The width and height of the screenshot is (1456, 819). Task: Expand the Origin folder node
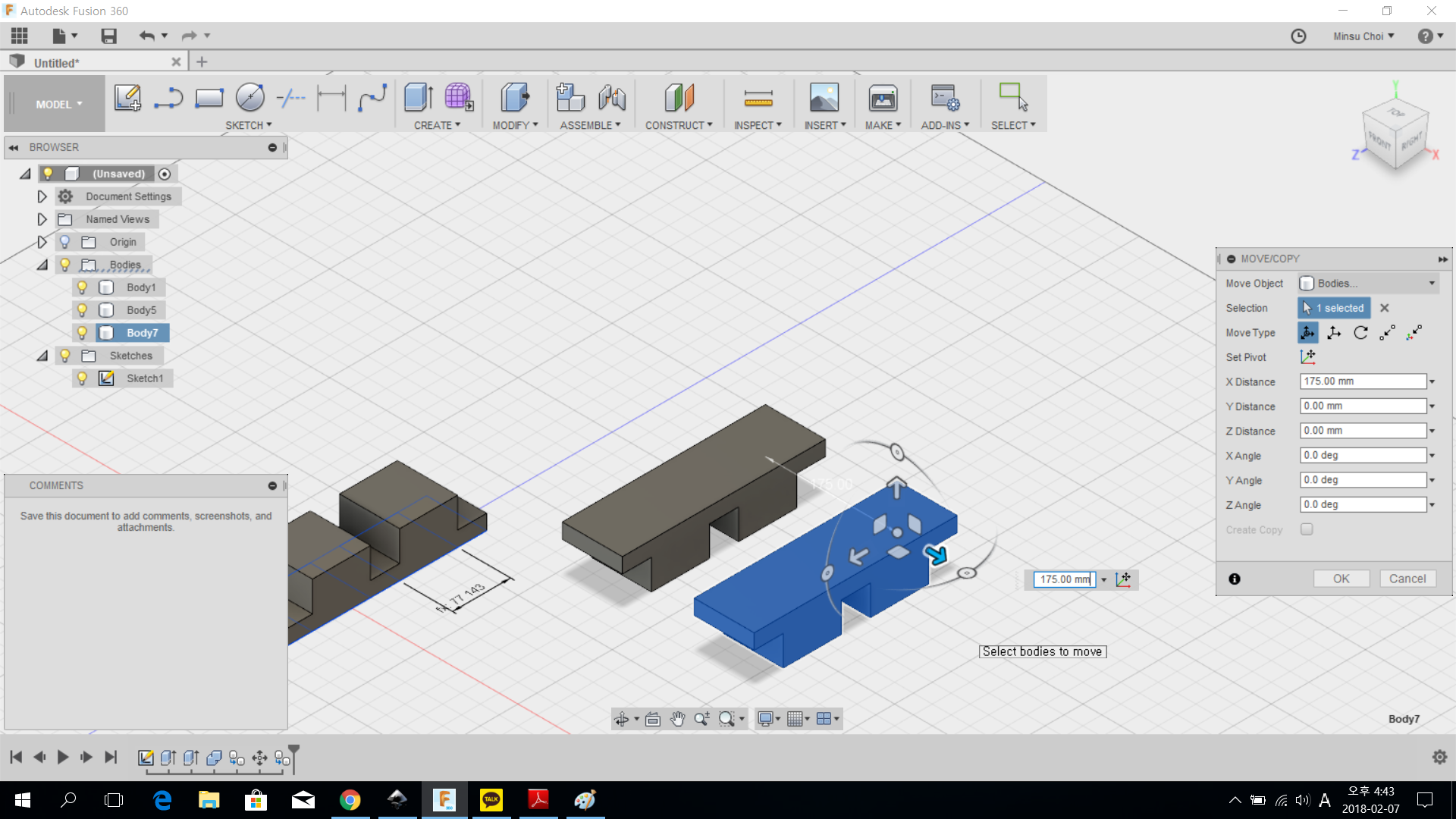pyautogui.click(x=42, y=242)
